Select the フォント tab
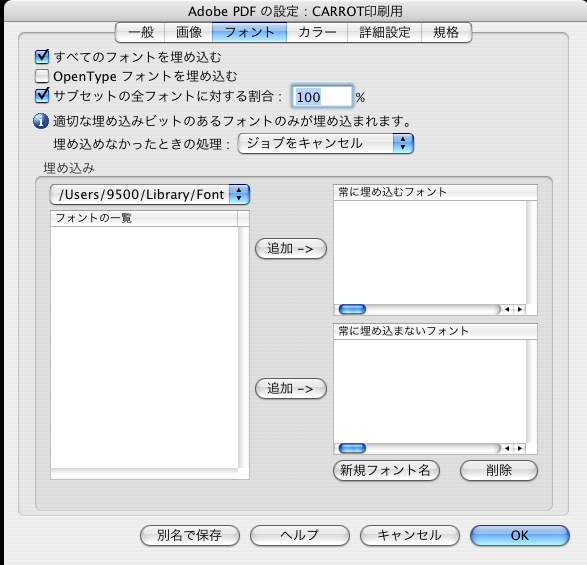Viewport: 587px width, 565px height. pyautogui.click(x=249, y=32)
